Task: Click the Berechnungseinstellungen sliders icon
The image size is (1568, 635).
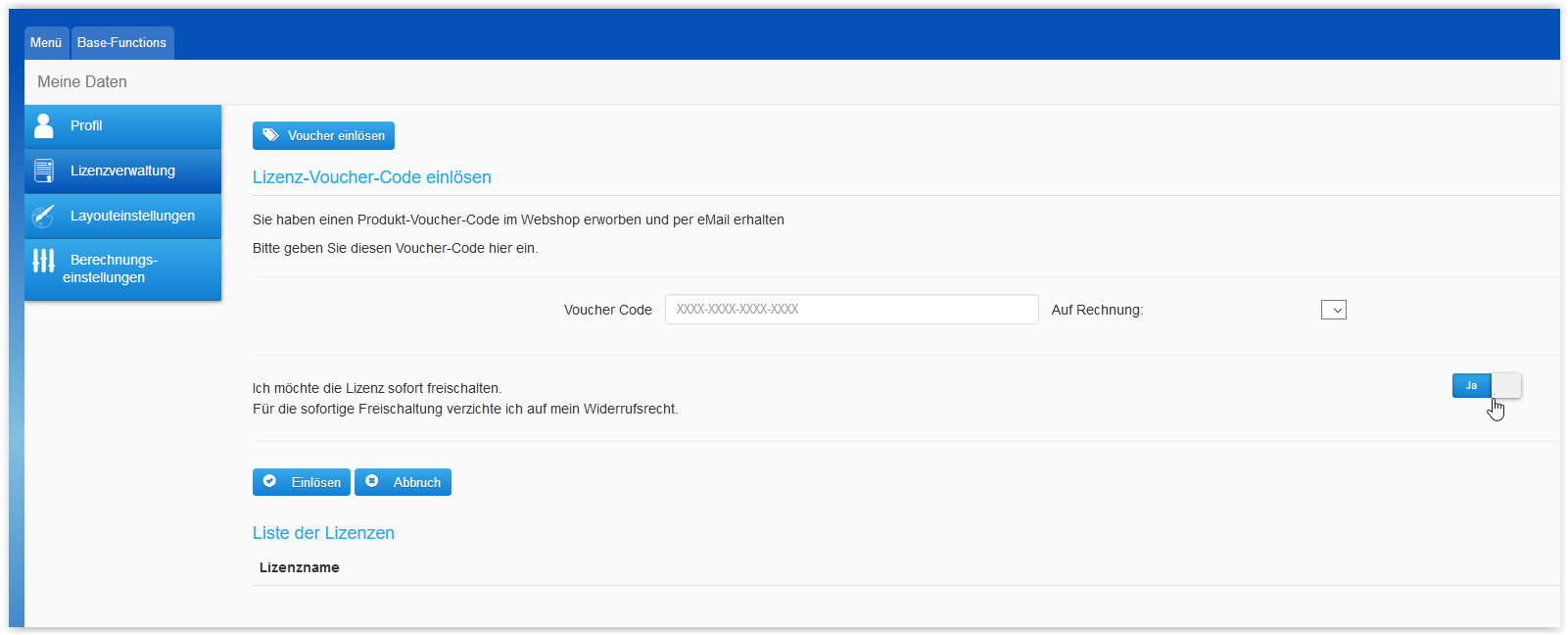Action: 44,261
